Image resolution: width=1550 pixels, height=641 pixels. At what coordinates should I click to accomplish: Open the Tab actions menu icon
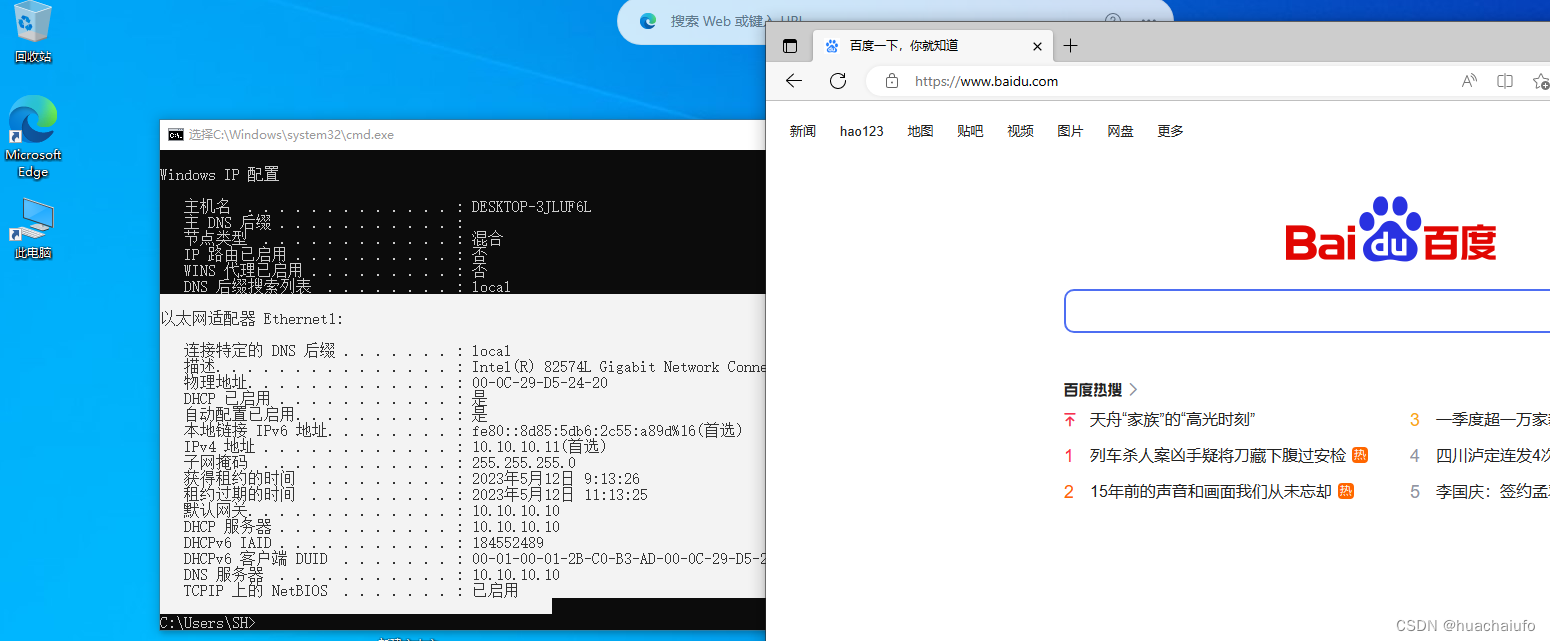[789, 45]
